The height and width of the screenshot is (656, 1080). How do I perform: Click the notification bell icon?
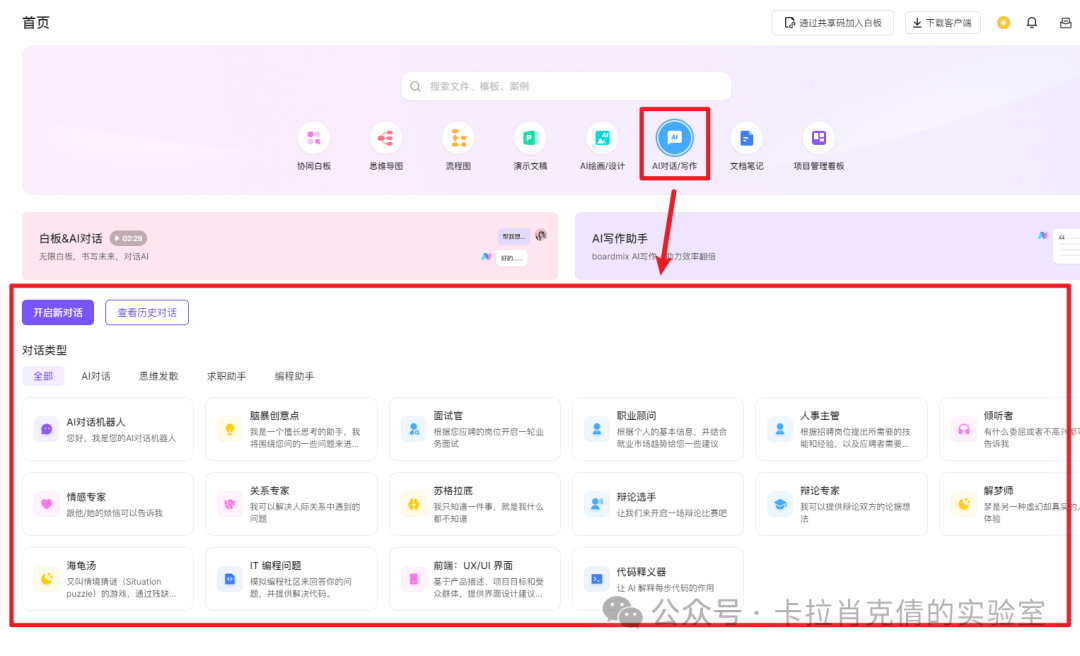[1032, 23]
